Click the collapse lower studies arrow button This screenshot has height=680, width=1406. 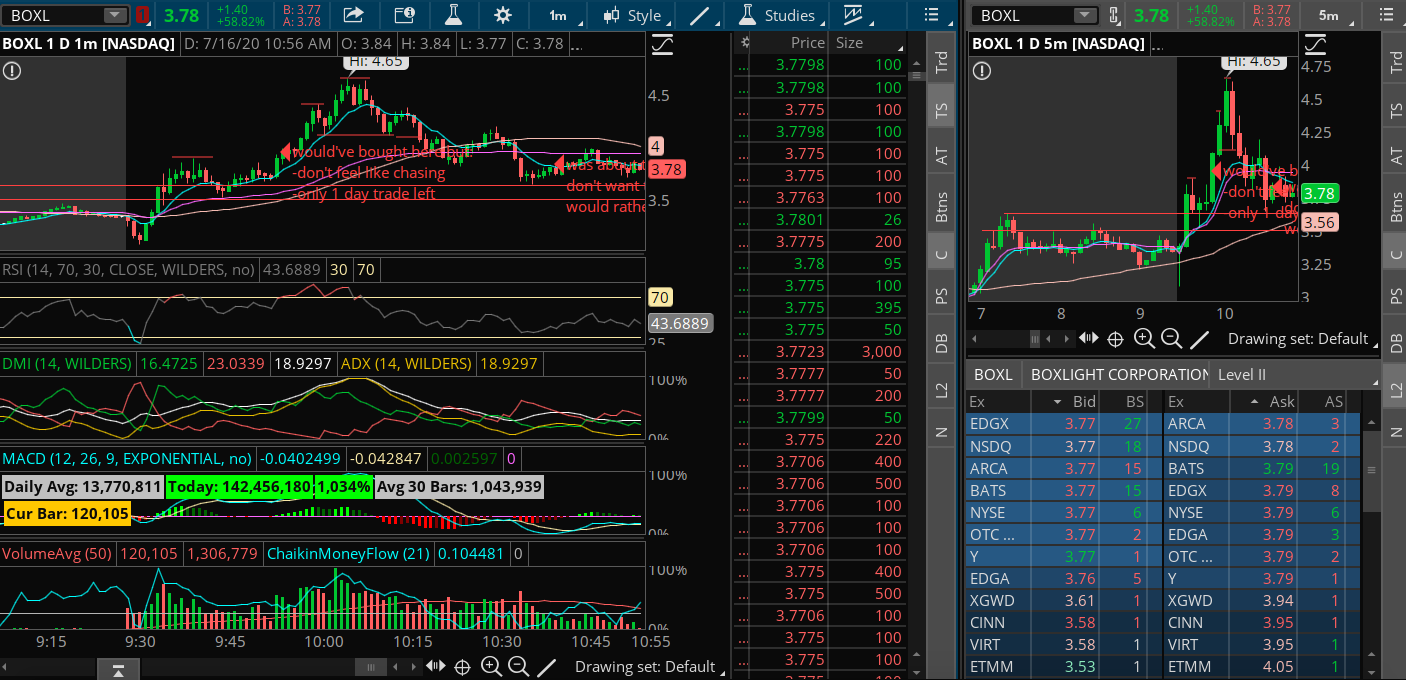tap(118, 668)
